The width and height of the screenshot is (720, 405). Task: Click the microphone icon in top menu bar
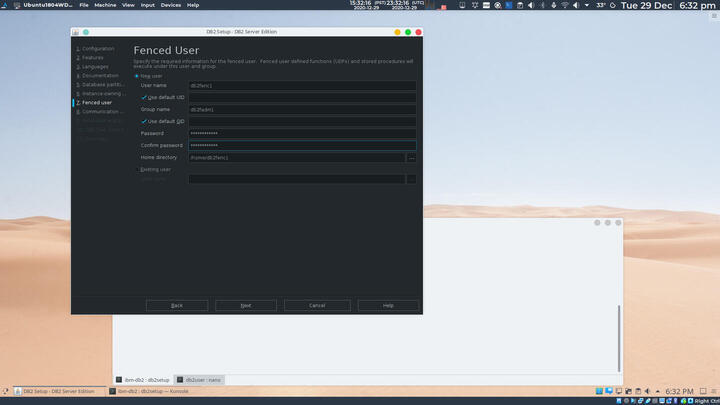point(553,5)
